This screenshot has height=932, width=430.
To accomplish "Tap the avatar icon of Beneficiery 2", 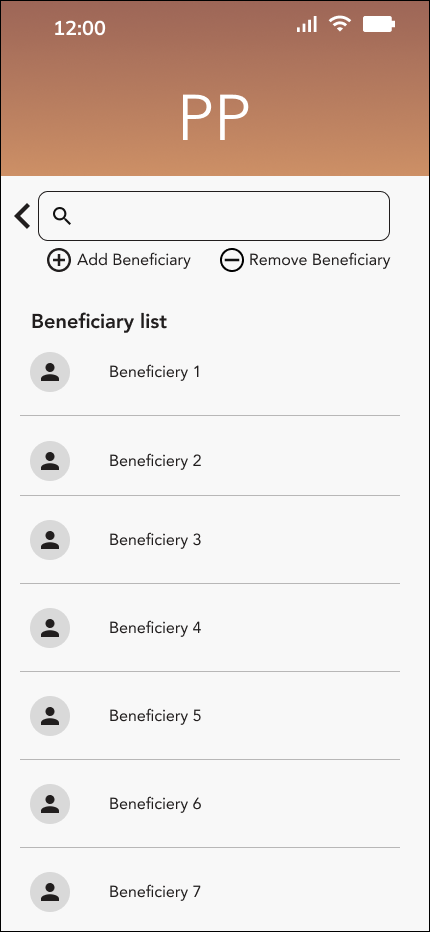I will (50, 461).
